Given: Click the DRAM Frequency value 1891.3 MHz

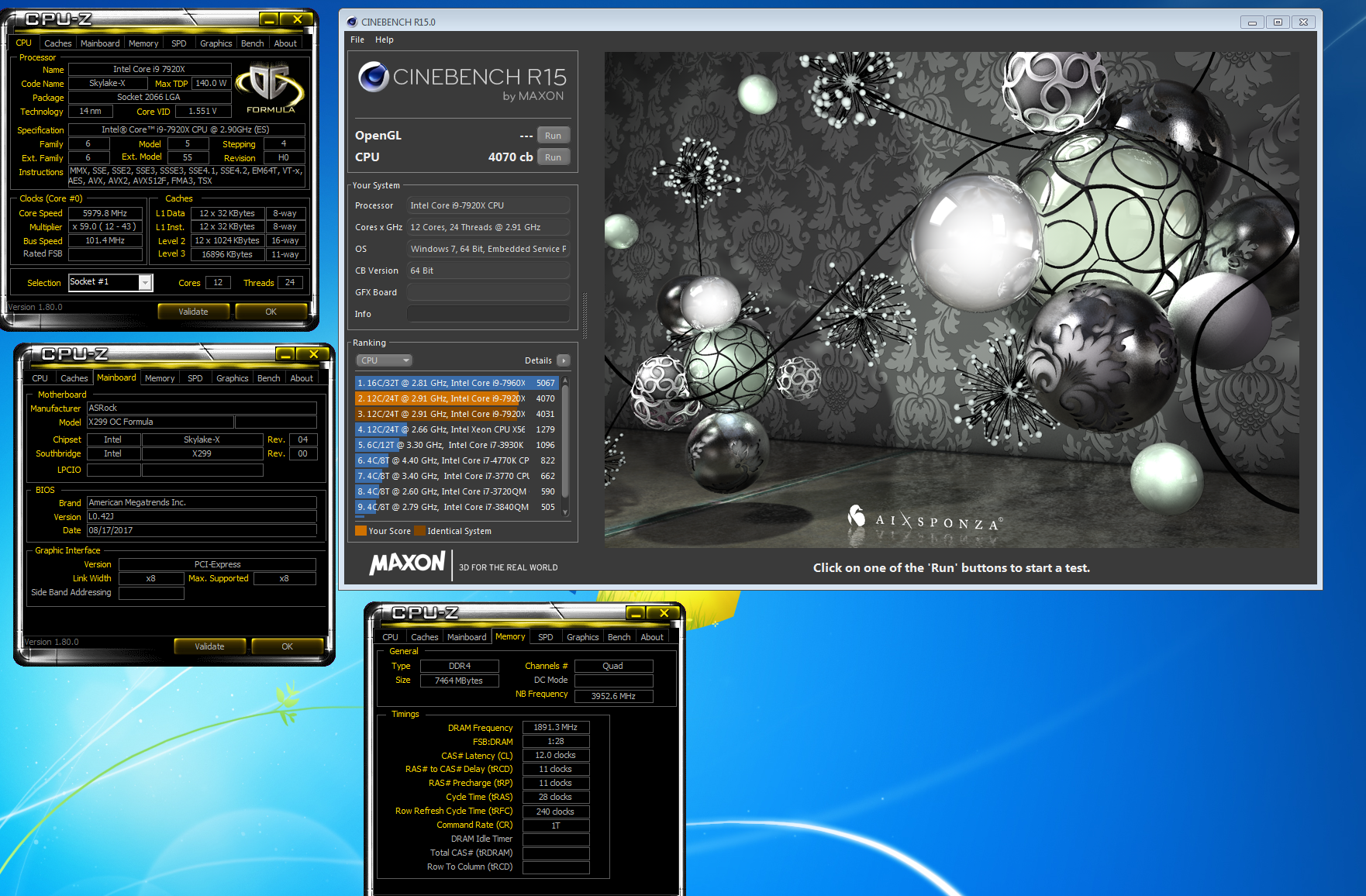Looking at the screenshot, I should pyautogui.click(x=556, y=727).
